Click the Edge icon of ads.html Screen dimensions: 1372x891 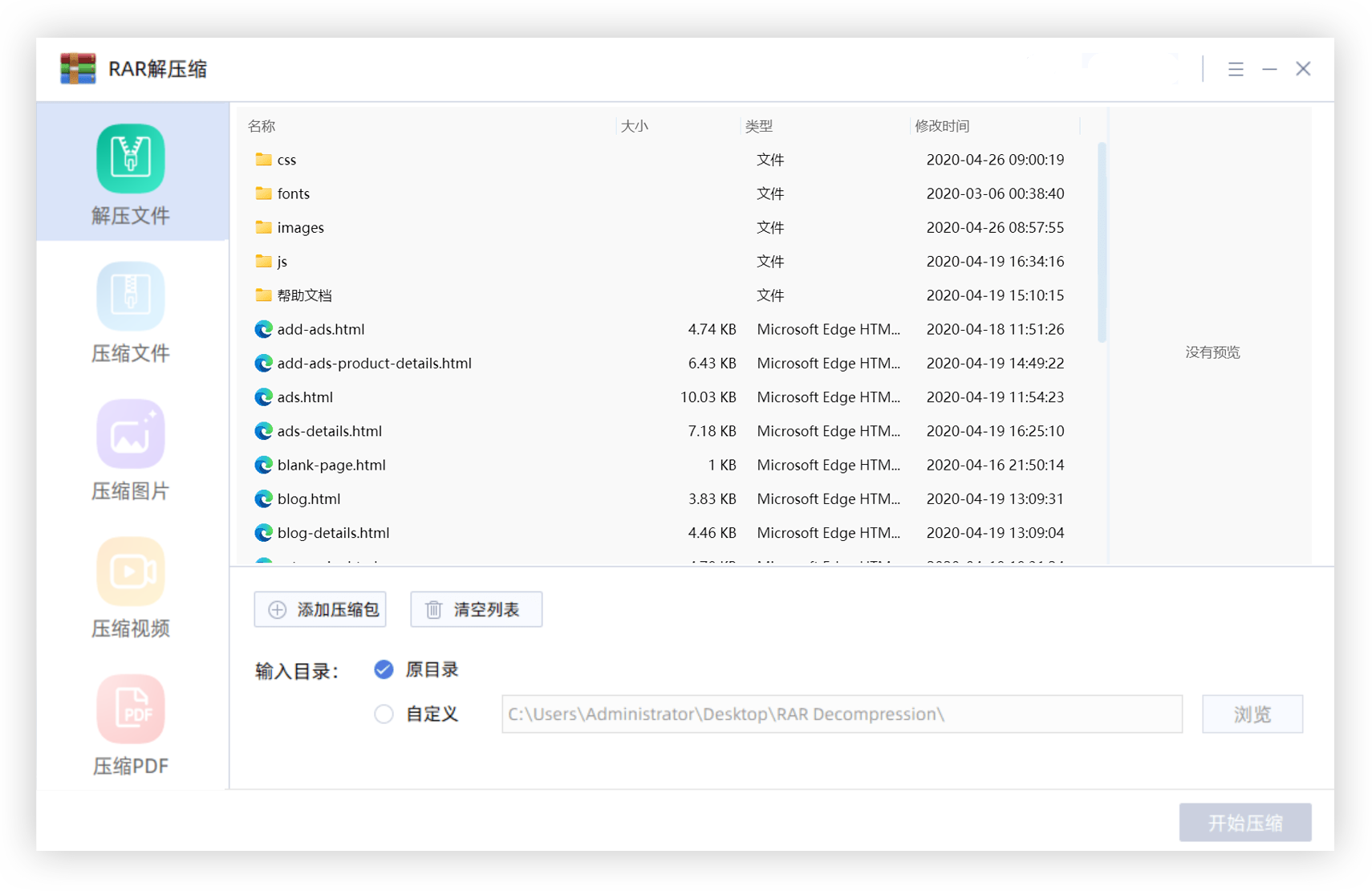click(263, 397)
